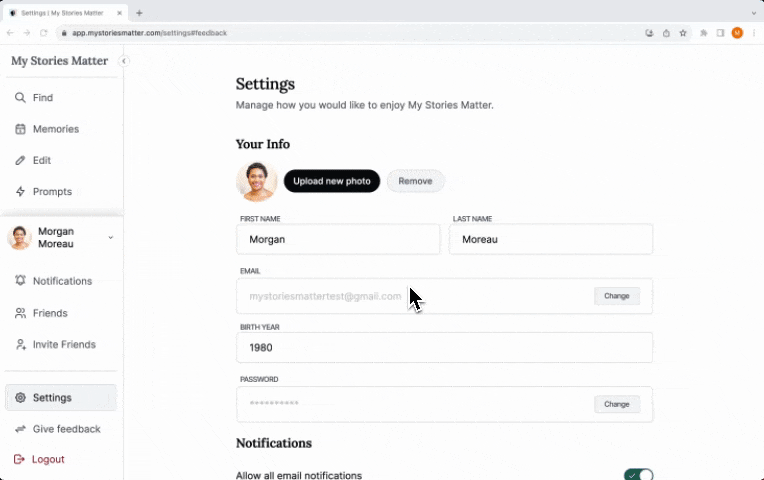Click the Prompts lightning bolt icon
The width and height of the screenshot is (764, 480).
coord(20,192)
